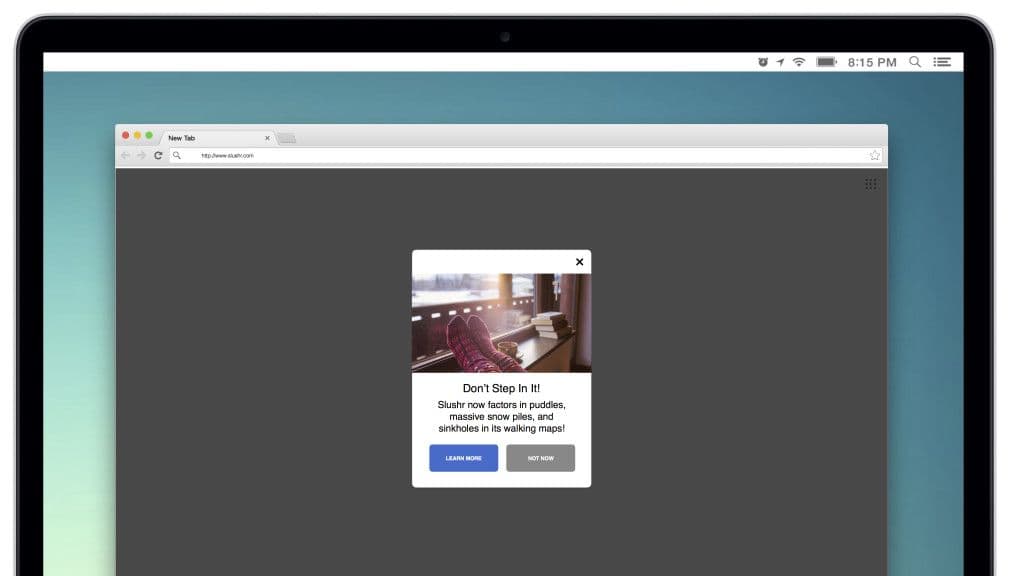This screenshot has height=576, width=1024.
Task: Click the Learn More button
Action: (463, 458)
